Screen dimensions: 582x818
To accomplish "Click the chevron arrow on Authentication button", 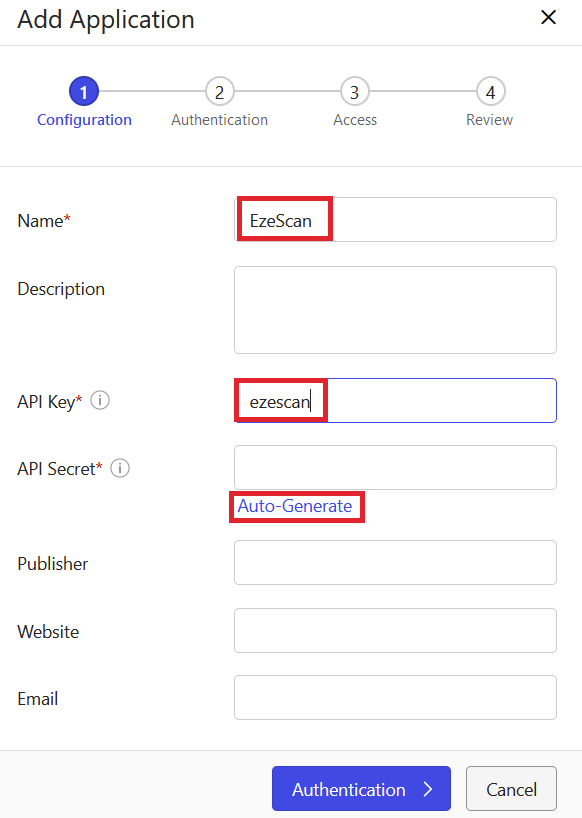I will tap(428, 789).
